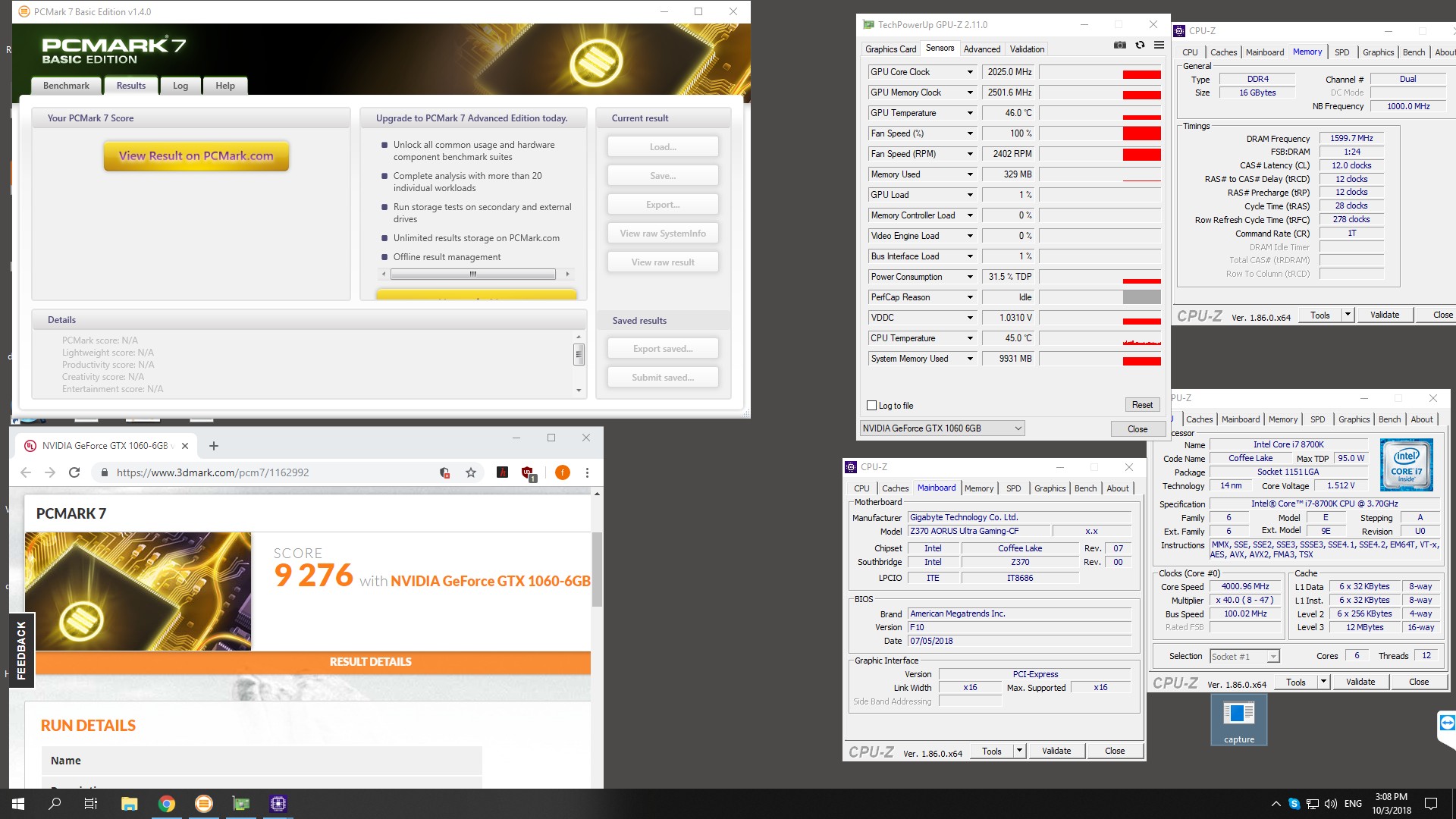Switch to Chrome via taskbar icon
This screenshot has height=819, width=1456.
coord(167,804)
